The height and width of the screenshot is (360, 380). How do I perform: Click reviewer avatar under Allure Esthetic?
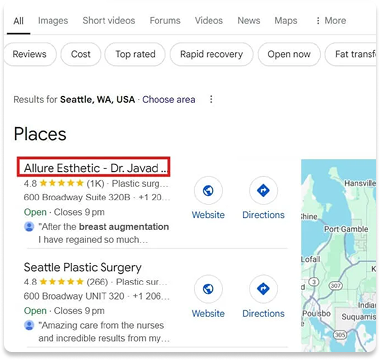(29, 227)
